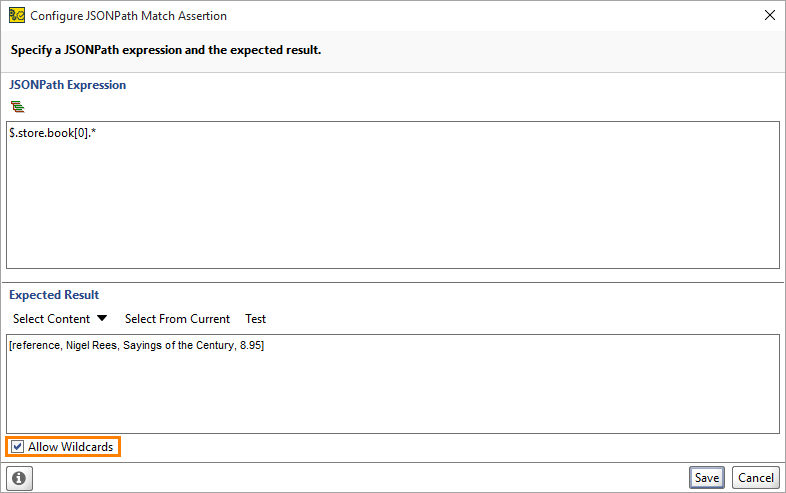Place cursor in $.store.book[0].* expression text
The width and height of the screenshot is (786, 493).
coord(53,133)
